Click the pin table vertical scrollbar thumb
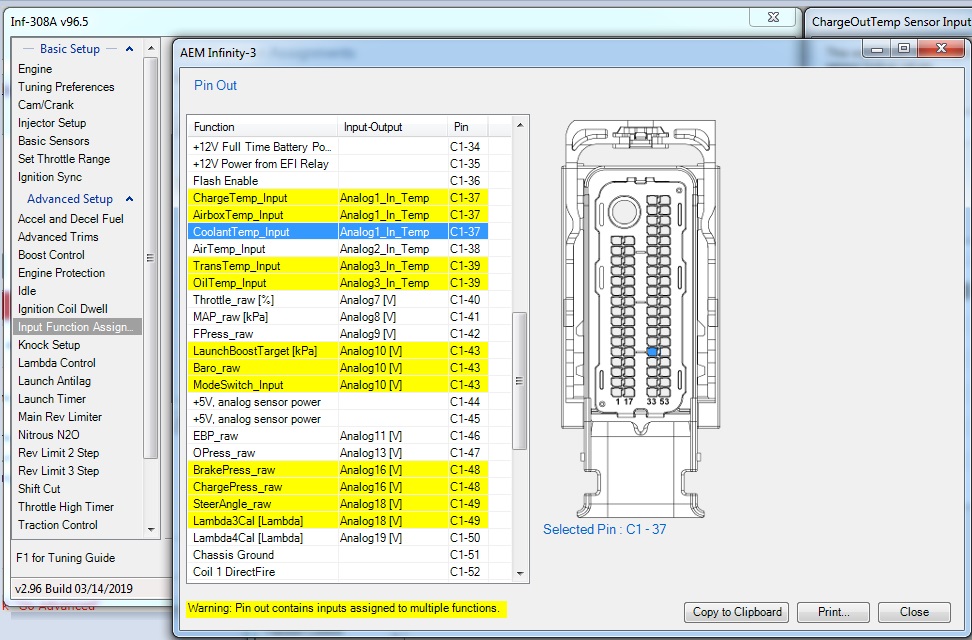972x640 pixels. pos(520,380)
